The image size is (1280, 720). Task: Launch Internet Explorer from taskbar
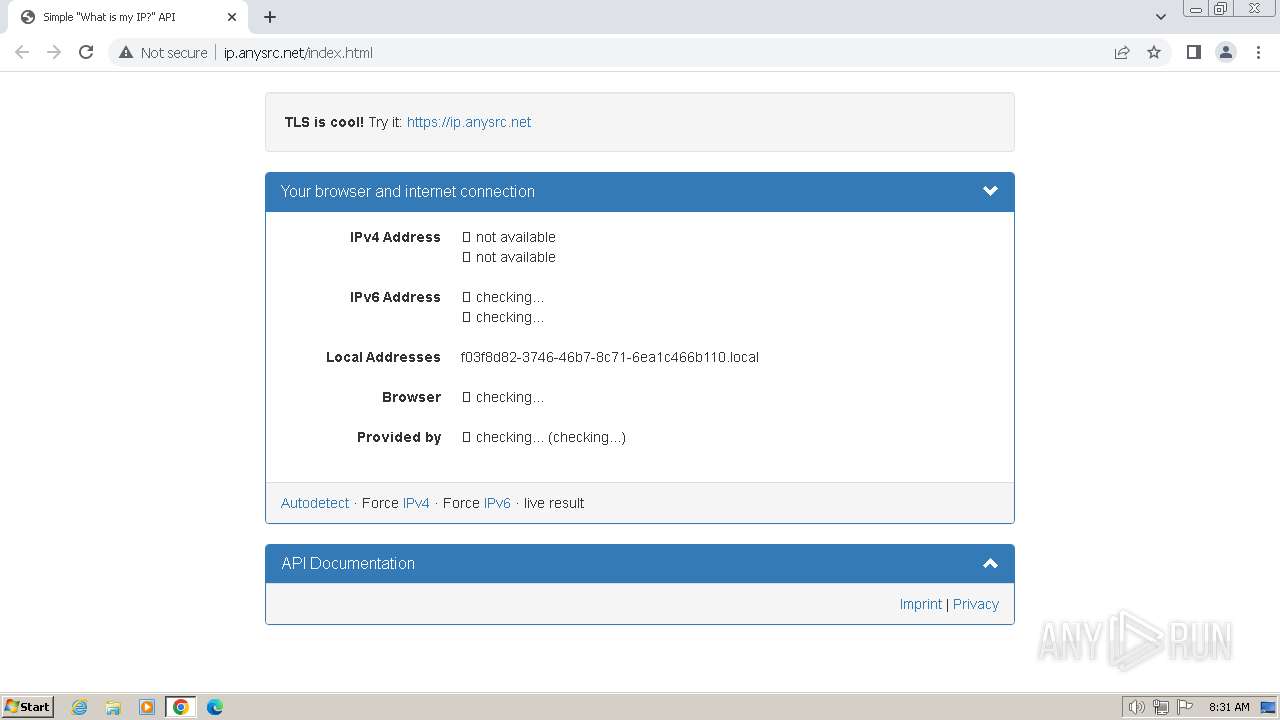[x=80, y=707]
